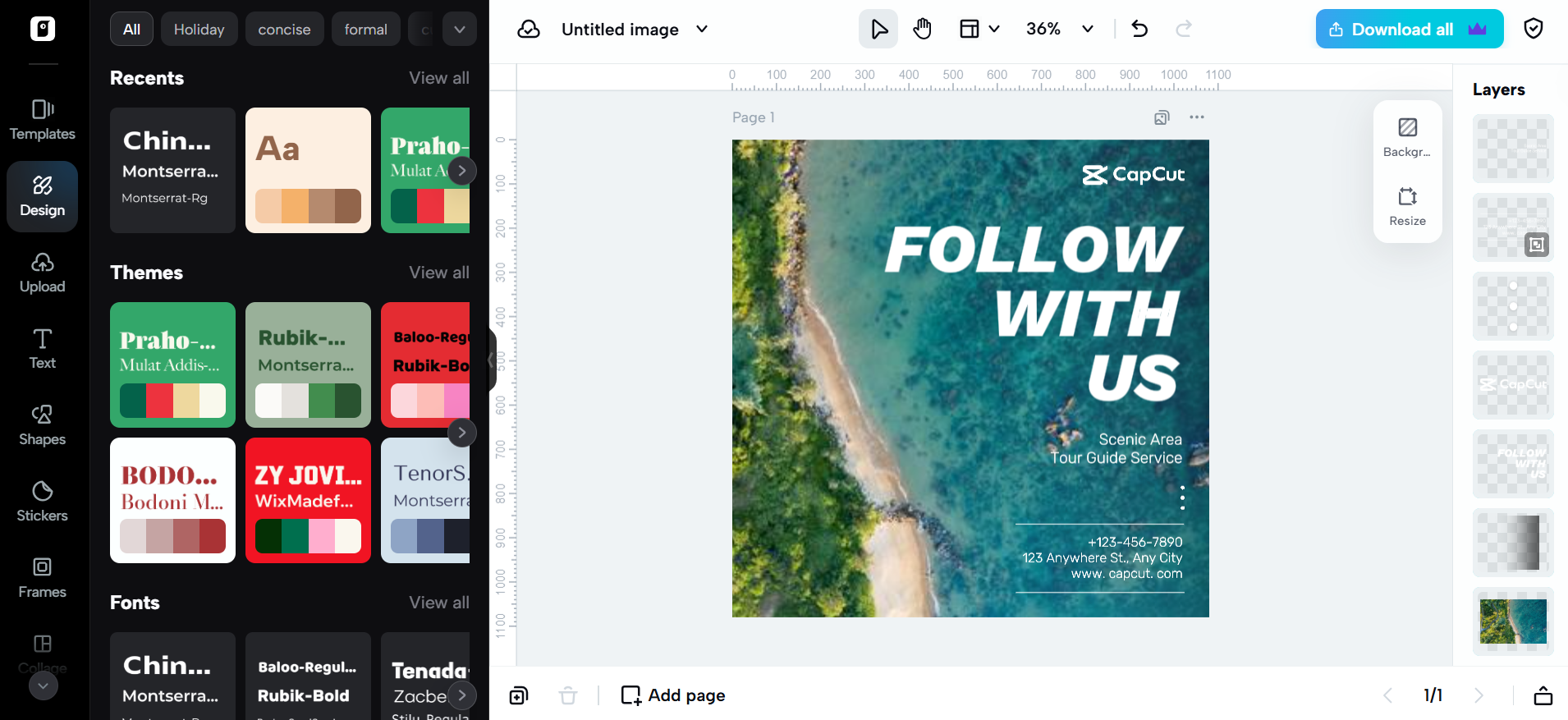The image size is (1568, 720).
Task: Click Download all button
Action: 1410,30
